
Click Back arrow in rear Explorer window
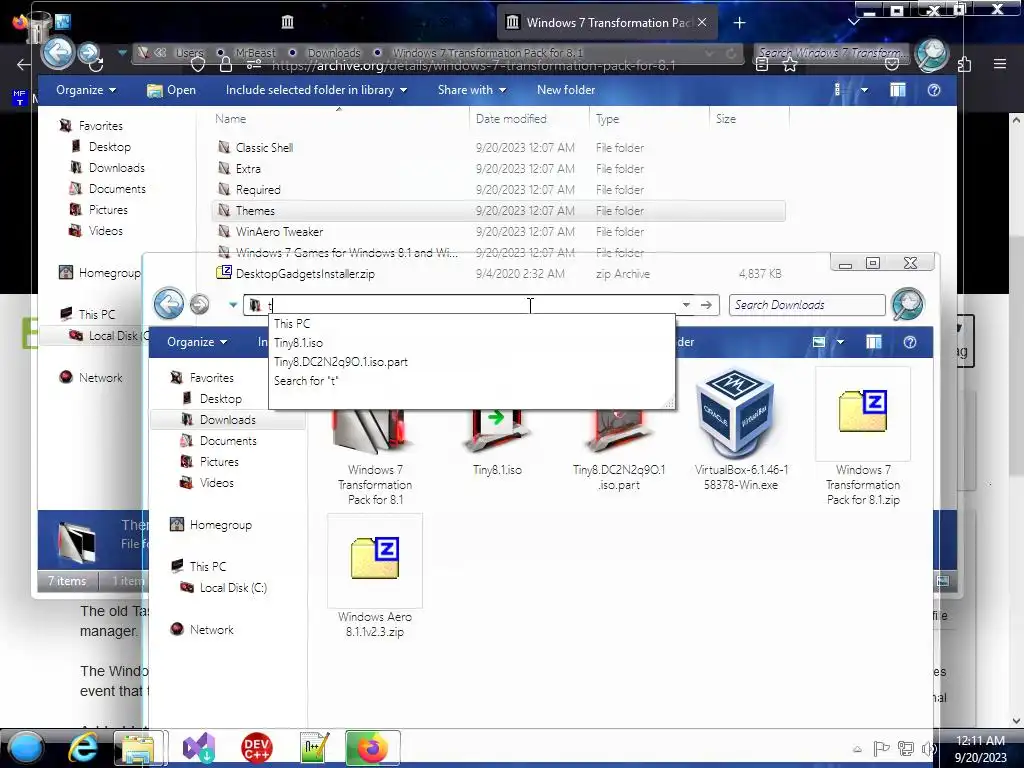(x=57, y=52)
